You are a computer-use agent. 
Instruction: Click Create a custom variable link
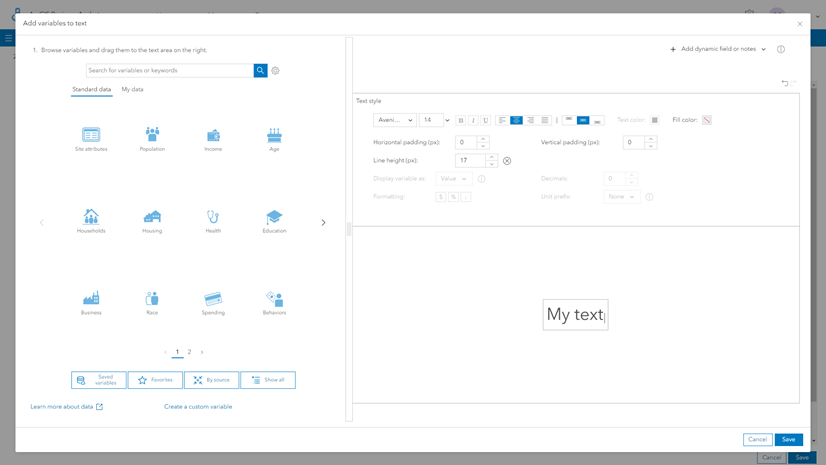pos(198,407)
